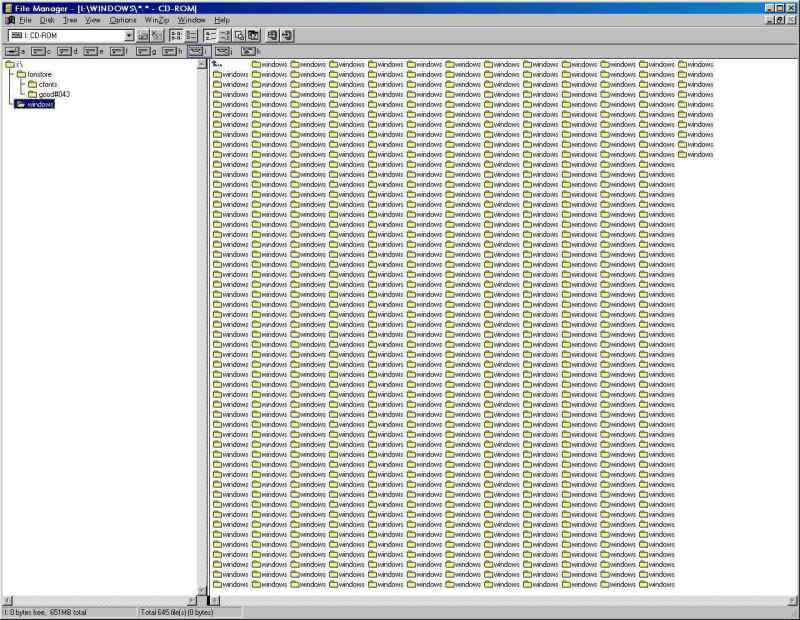800x620 pixels.
Task: Switch to floppy drive a
Action: (x=14, y=52)
